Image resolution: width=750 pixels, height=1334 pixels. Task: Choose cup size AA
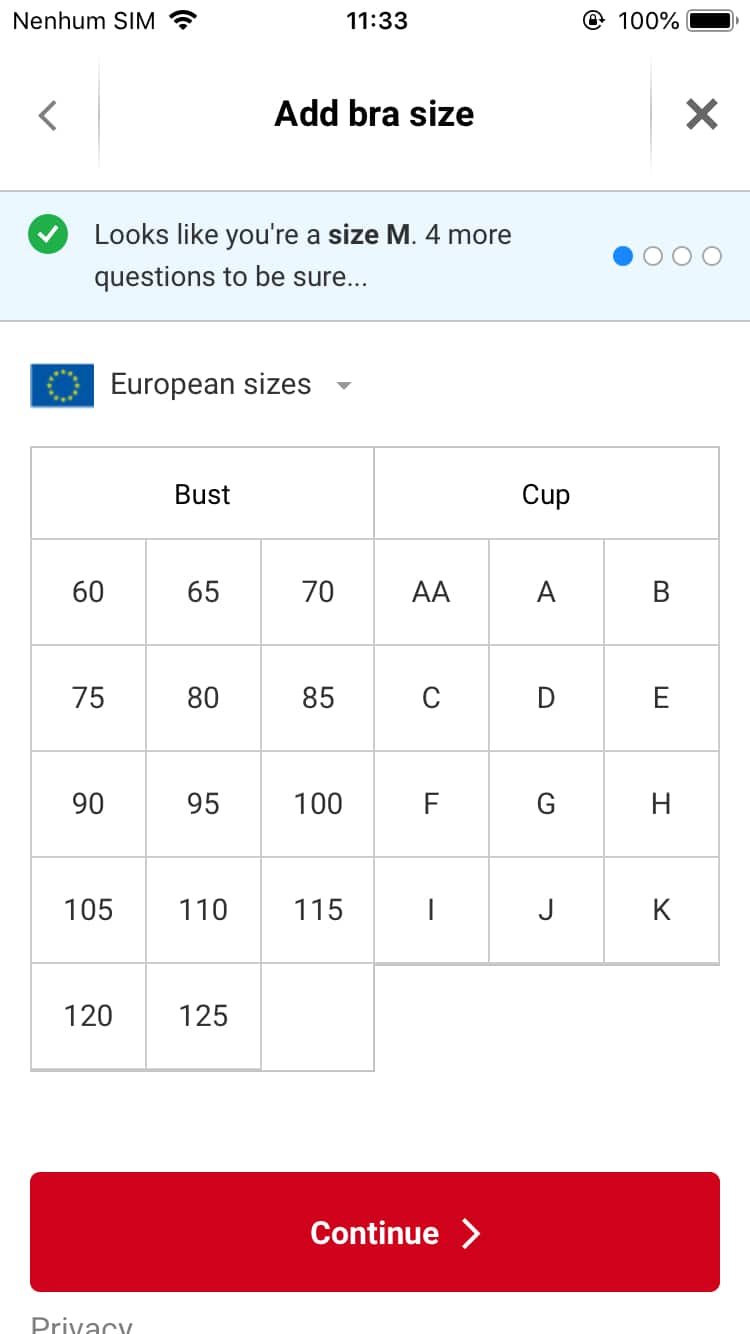tap(431, 592)
